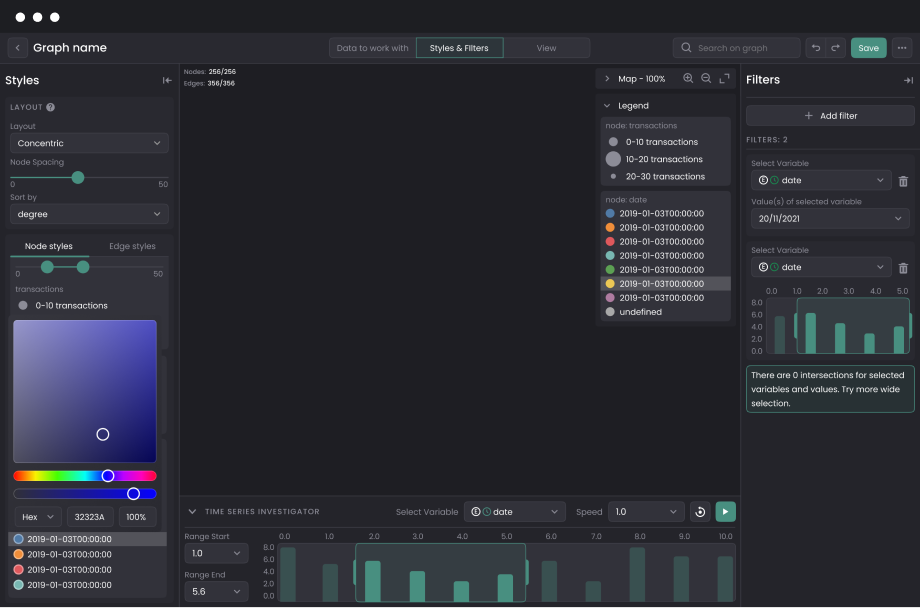Select the blue date row in Styles list
The height and width of the screenshot is (608, 920).
pos(87,539)
